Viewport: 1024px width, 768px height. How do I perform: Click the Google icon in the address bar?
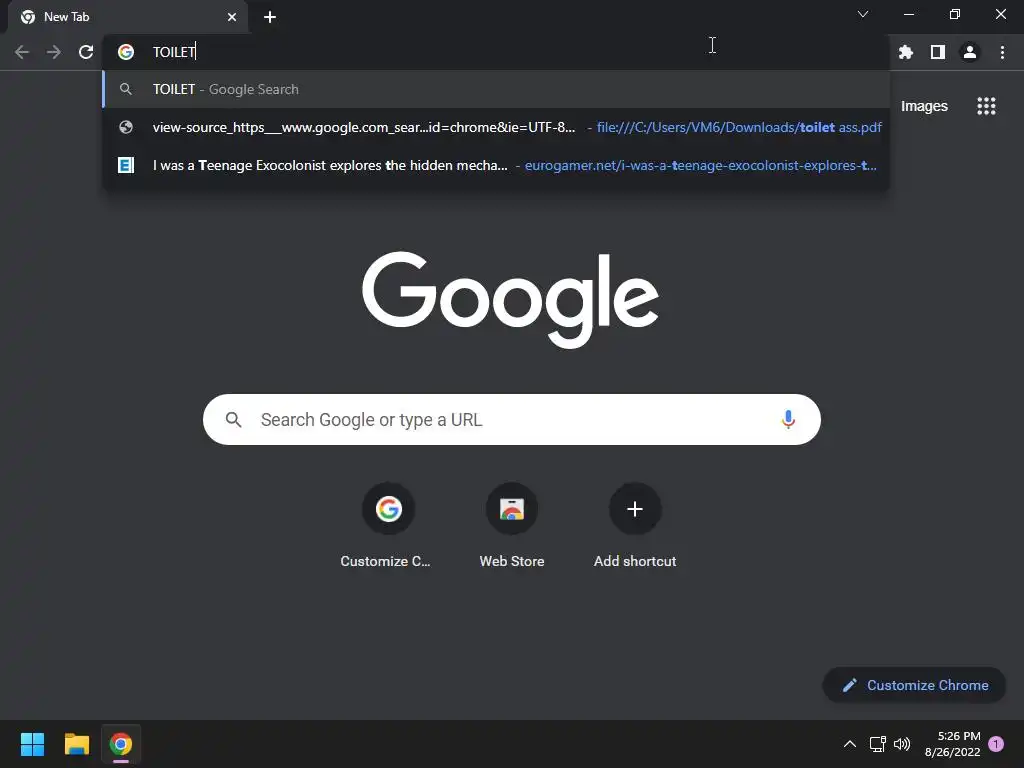click(126, 52)
